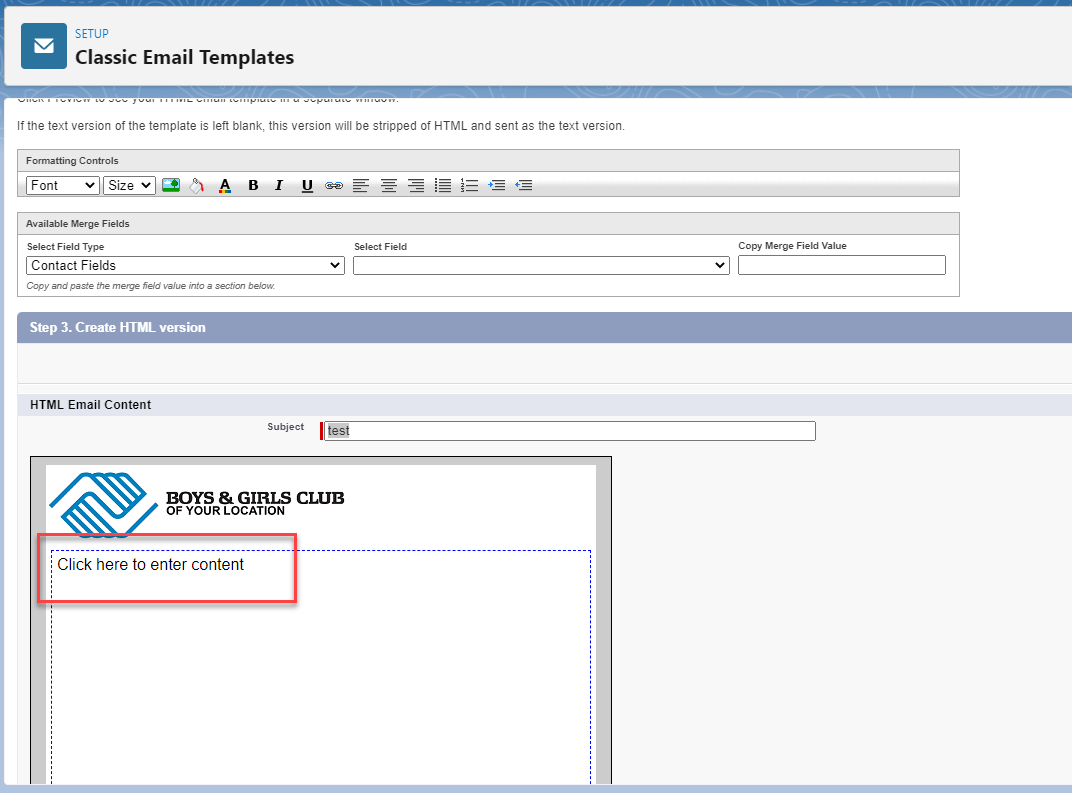
Task: Toggle italic formatting
Action: tap(279, 185)
